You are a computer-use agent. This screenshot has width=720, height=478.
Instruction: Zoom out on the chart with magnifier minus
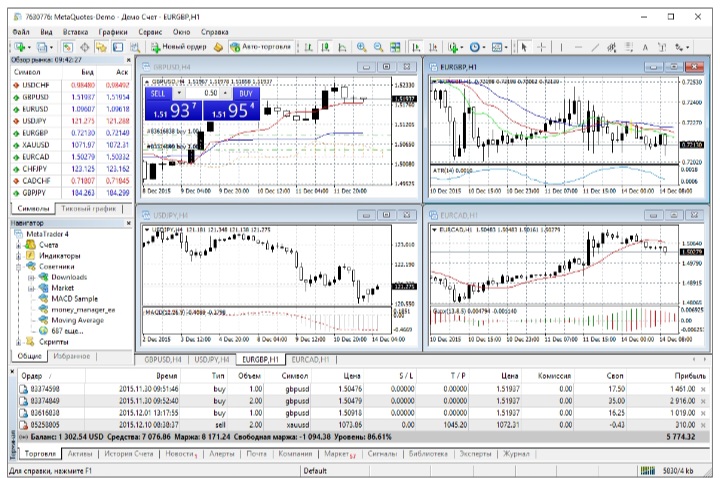[x=378, y=47]
